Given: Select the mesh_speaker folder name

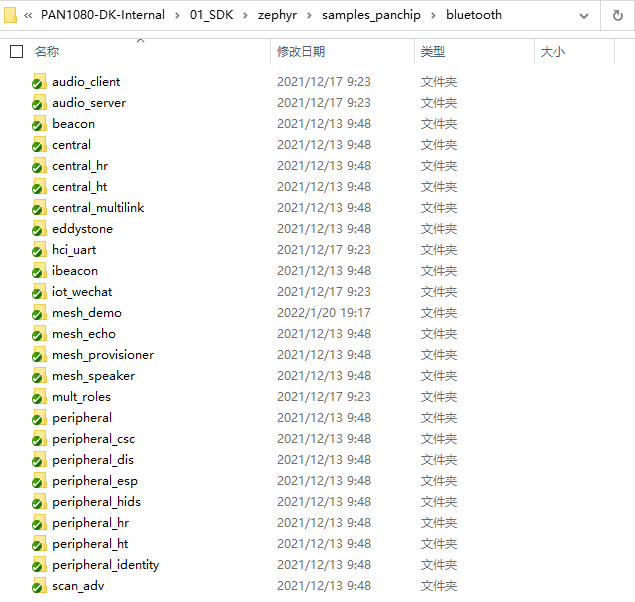Looking at the screenshot, I should (x=94, y=376).
